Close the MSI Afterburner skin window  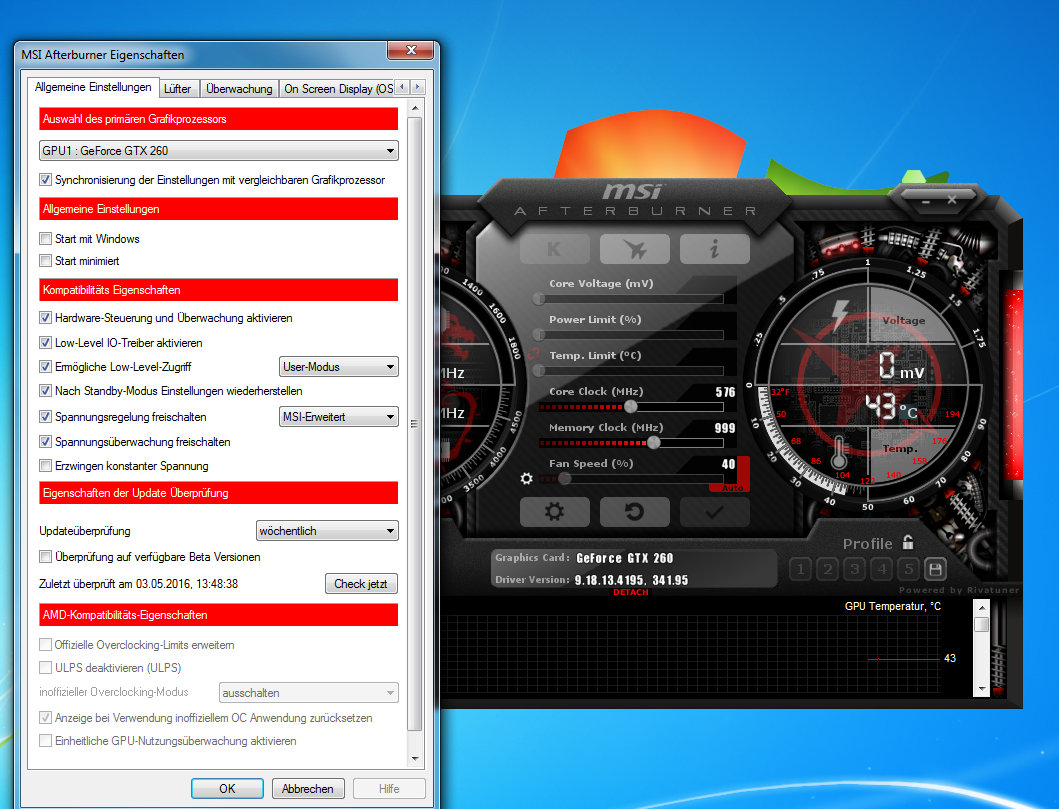tap(952, 200)
